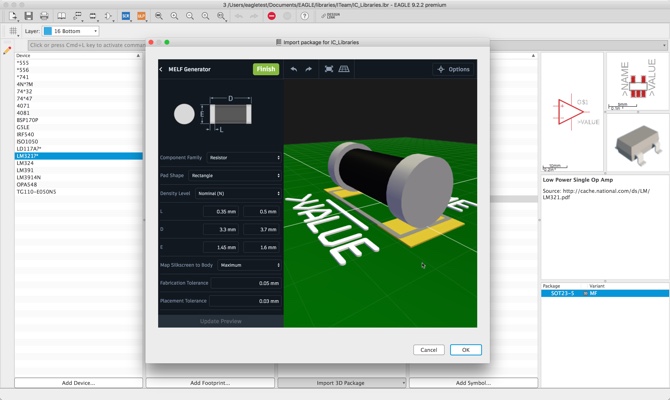Undo in the MELF Generator toolbar
The width and height of the screenshot is (670, 400).
pos(294,69)
